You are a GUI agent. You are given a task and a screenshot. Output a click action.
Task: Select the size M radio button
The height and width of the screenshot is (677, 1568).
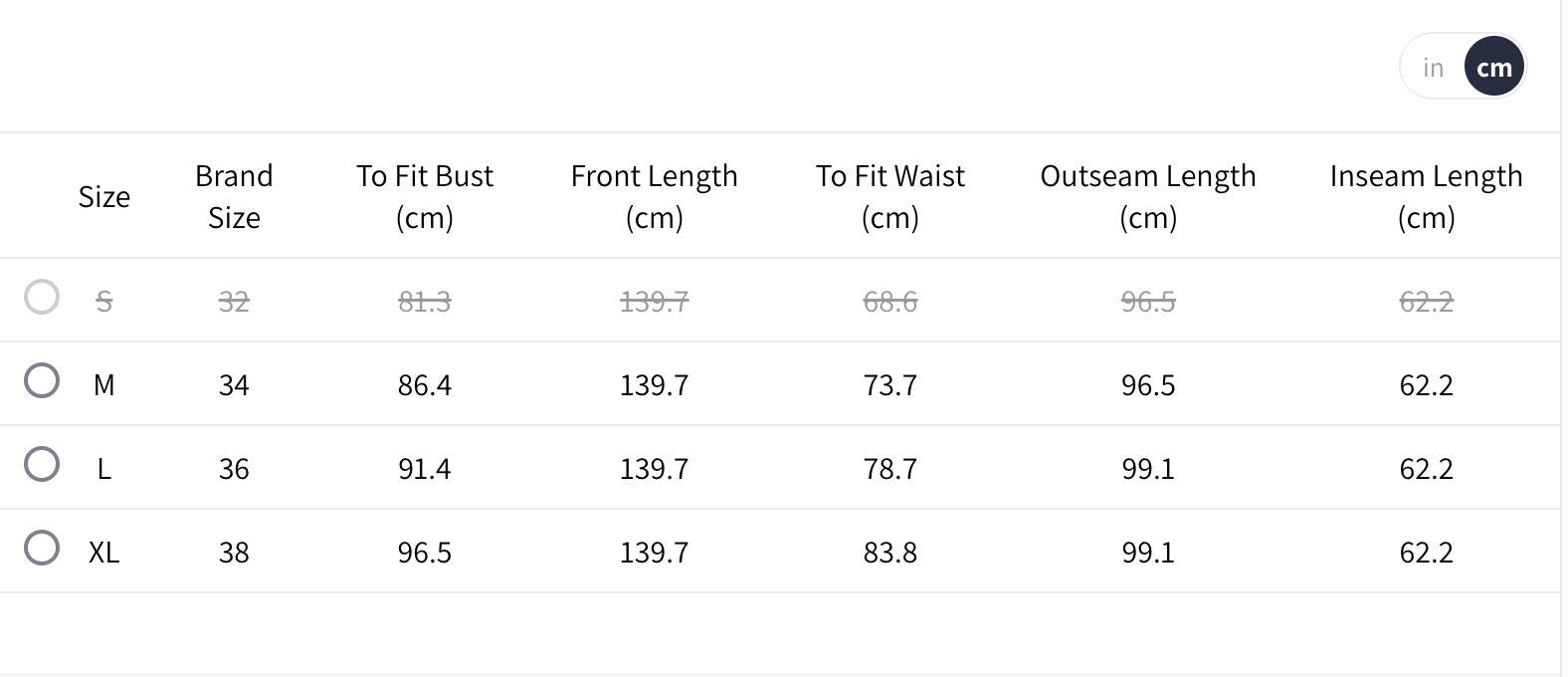click(42, 380)
